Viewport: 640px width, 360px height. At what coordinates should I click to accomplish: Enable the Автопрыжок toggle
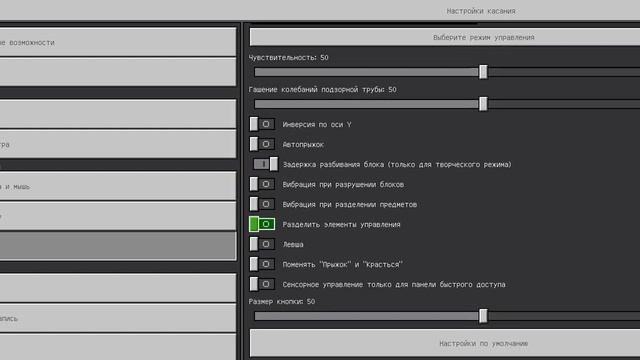262,144
